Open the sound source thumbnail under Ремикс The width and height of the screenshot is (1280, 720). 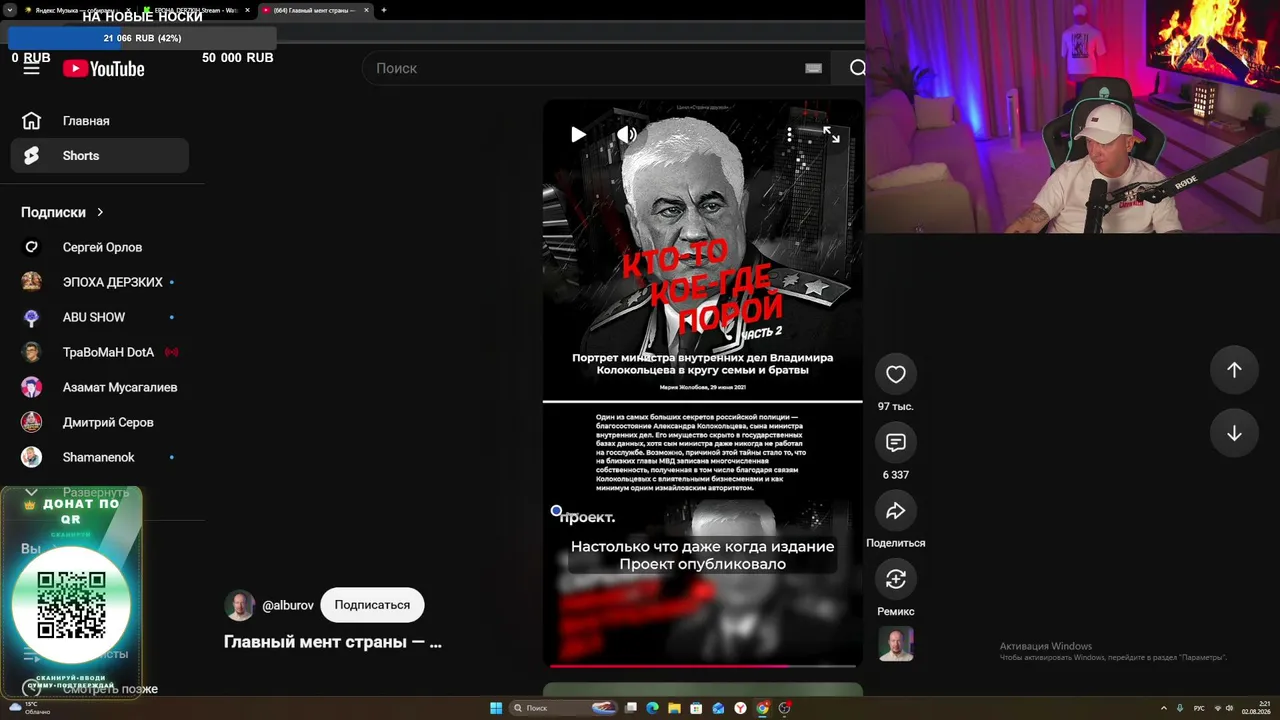tap(896, 644)
